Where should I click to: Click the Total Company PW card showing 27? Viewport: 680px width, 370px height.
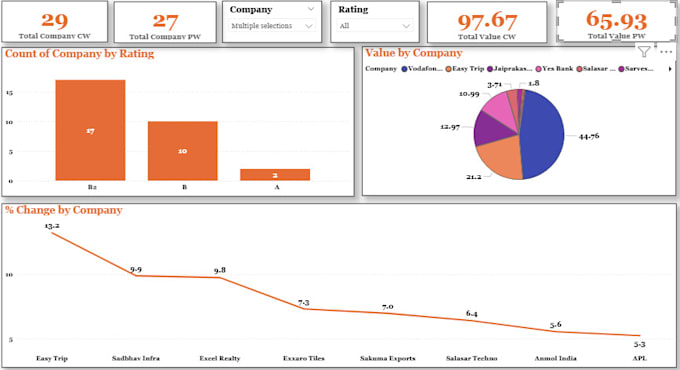[x=165, y=22]
